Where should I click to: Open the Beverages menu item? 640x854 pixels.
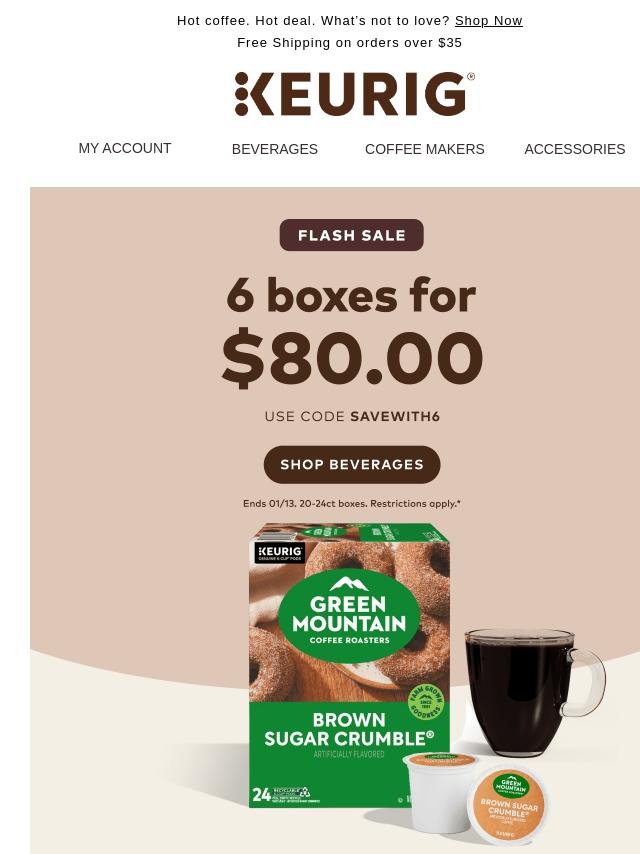275,149
